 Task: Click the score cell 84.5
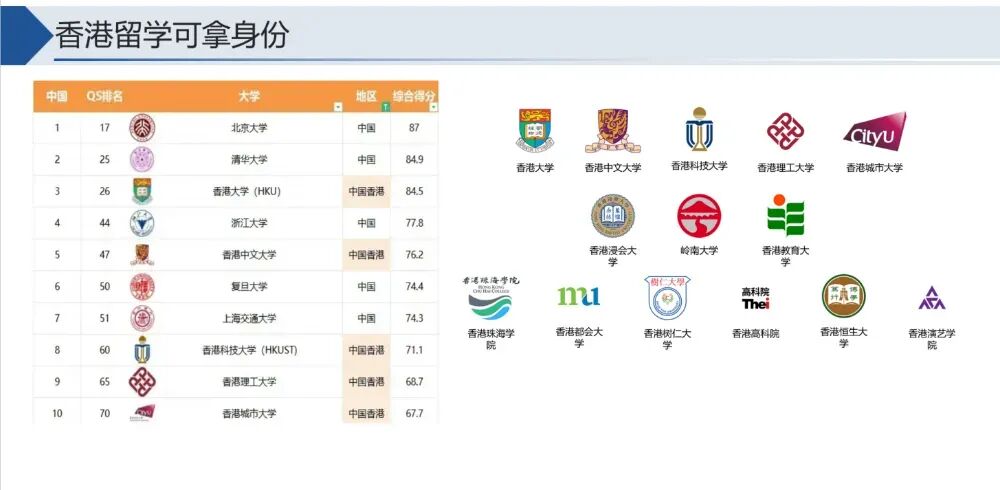(415, 191)
